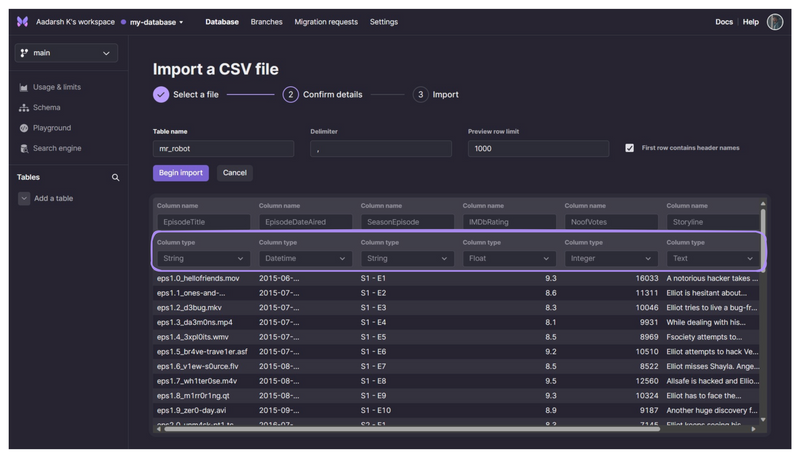800x458 pixels.
Task: Click the eps1.3_da3m0ns.mp4 cell
Action: pyautogui.click(x=194, y=322)
